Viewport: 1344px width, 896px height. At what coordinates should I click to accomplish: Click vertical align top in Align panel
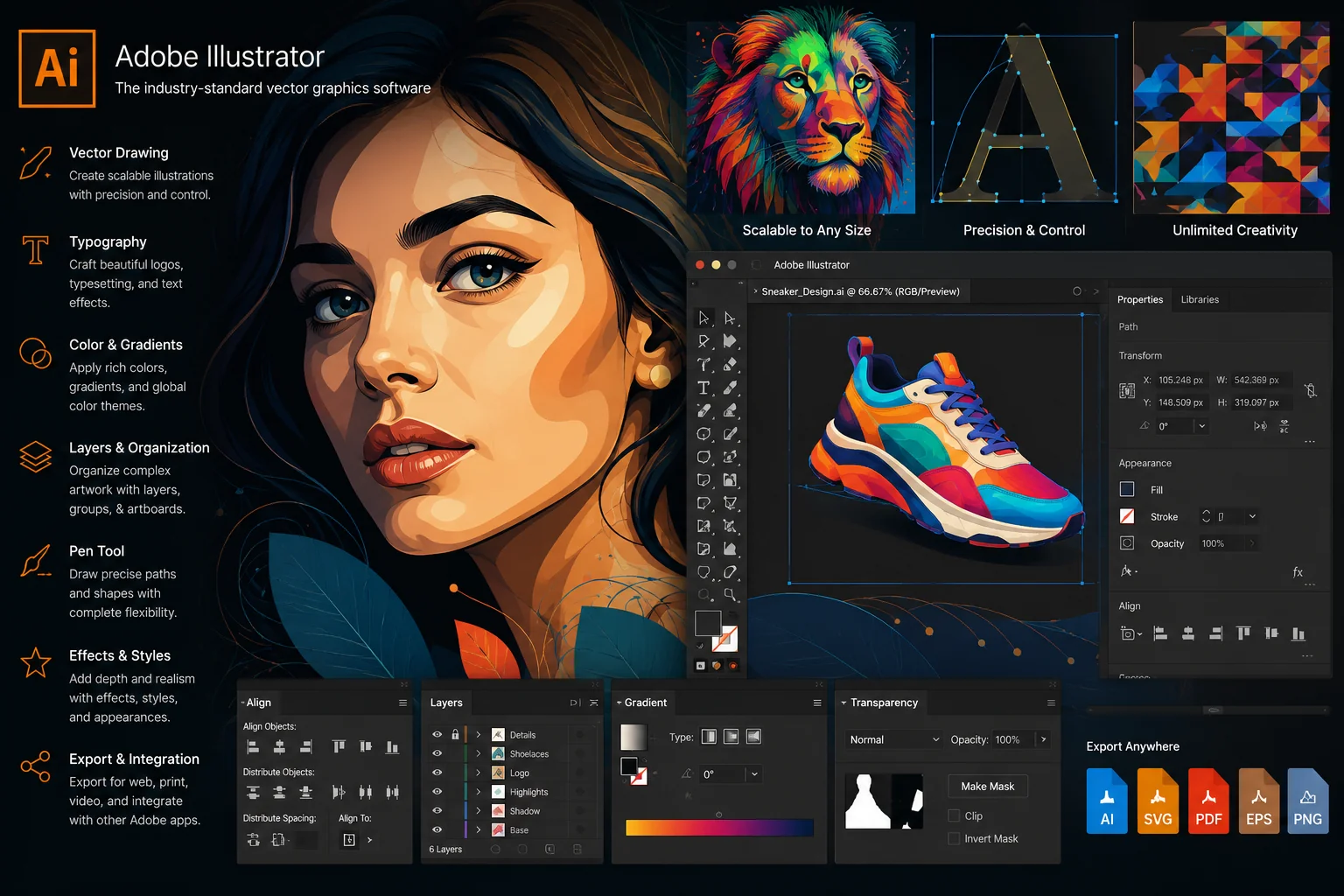click(339, 746)
